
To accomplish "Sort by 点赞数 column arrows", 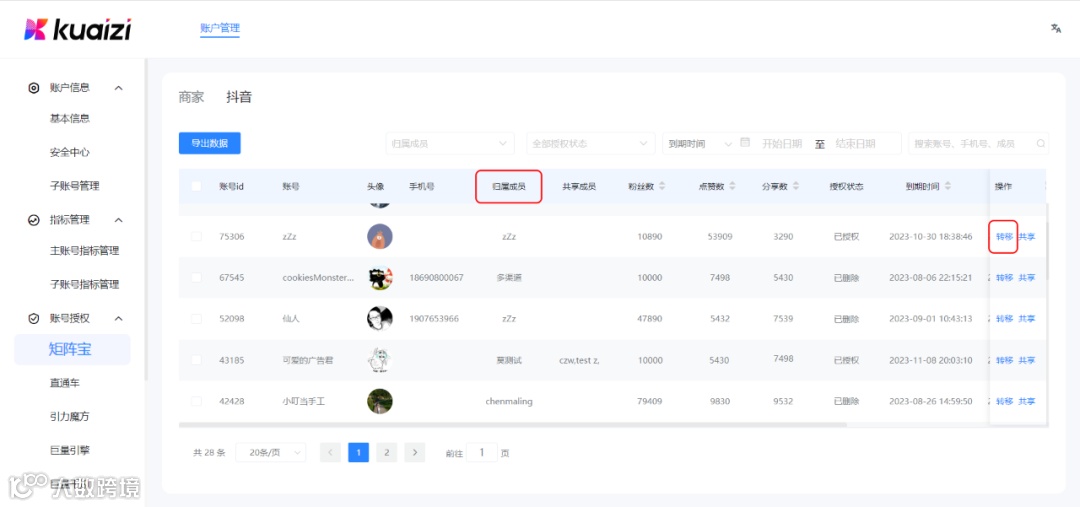I will [x=732, y=186].
